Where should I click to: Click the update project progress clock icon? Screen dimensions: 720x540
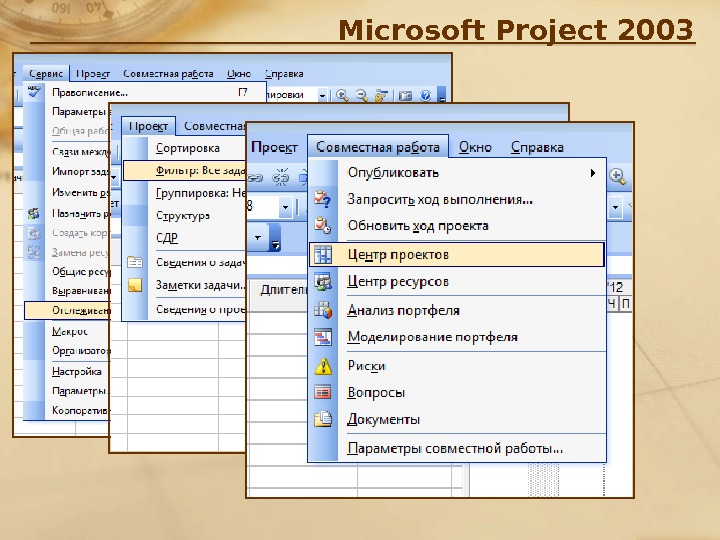coord(322,225)
